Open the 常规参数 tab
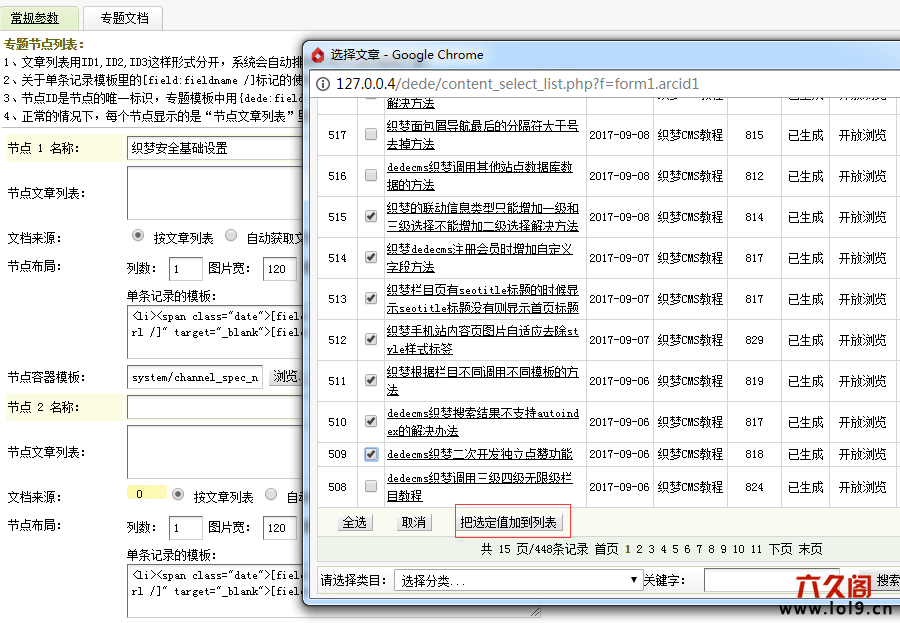Viewport: 900px width, 623px height. pyautogui.click(x=35, y=18)
